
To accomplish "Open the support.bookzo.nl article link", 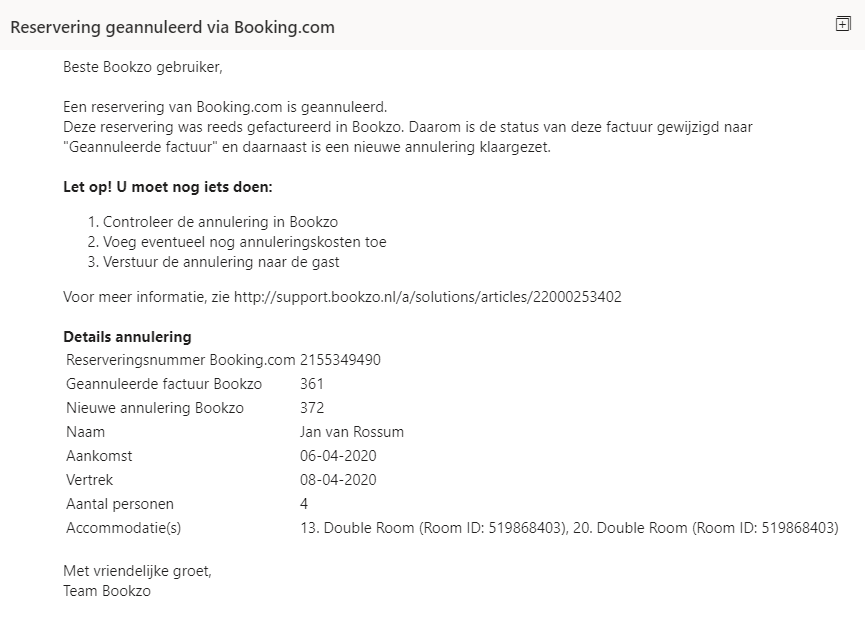I will pyautogui.click(x=428, y=297).
